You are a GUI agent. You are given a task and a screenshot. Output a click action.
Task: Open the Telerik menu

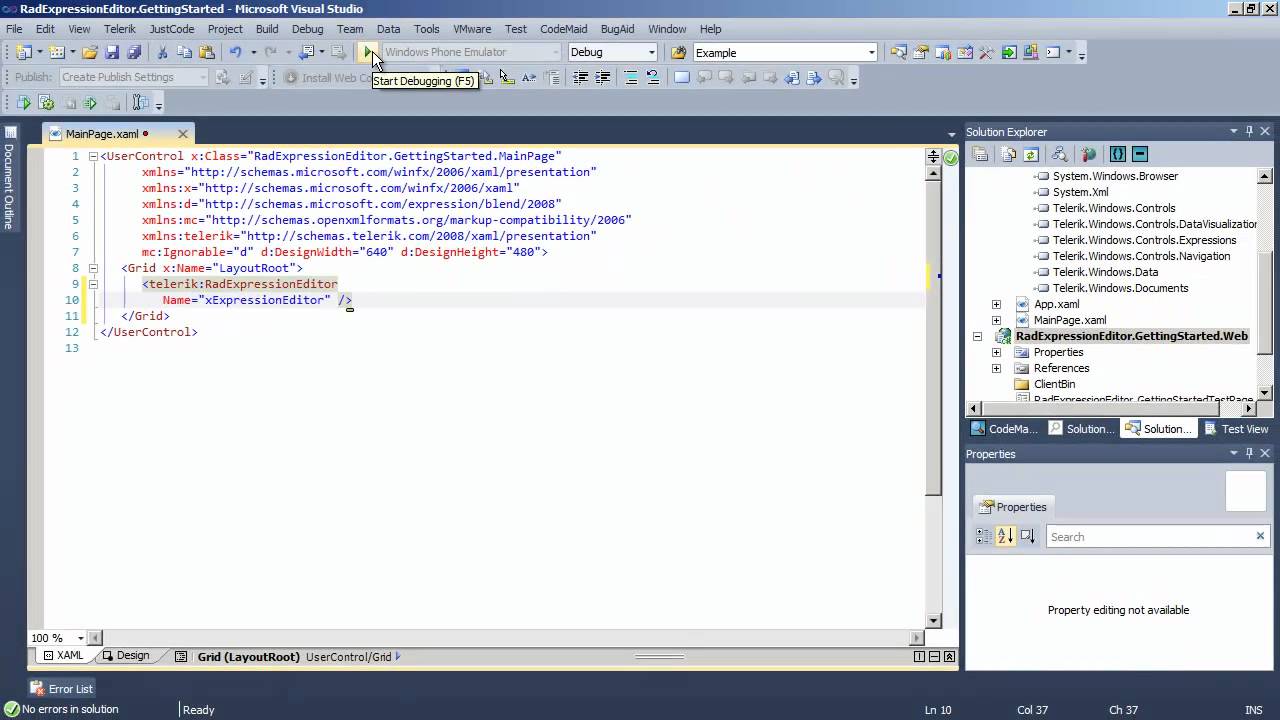tap(119, 29)
